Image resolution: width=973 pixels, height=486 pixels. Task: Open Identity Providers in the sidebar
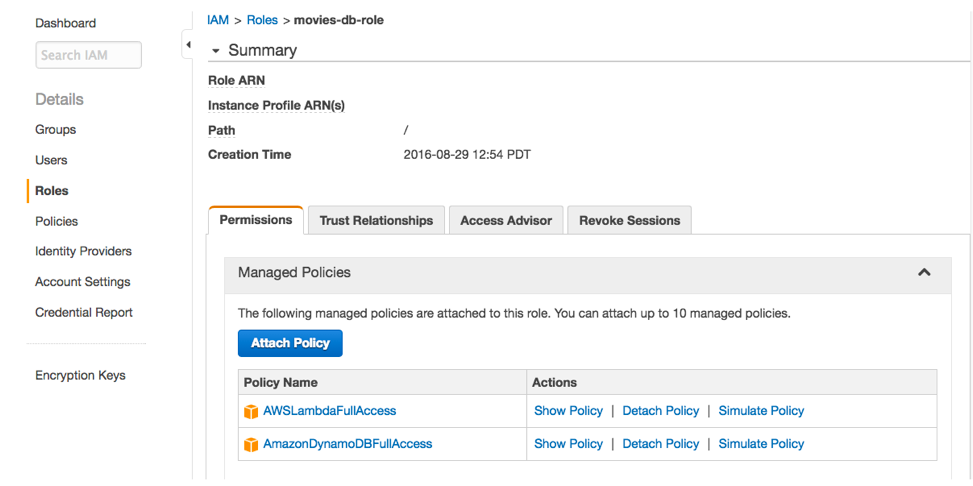(x=84, y=251)
